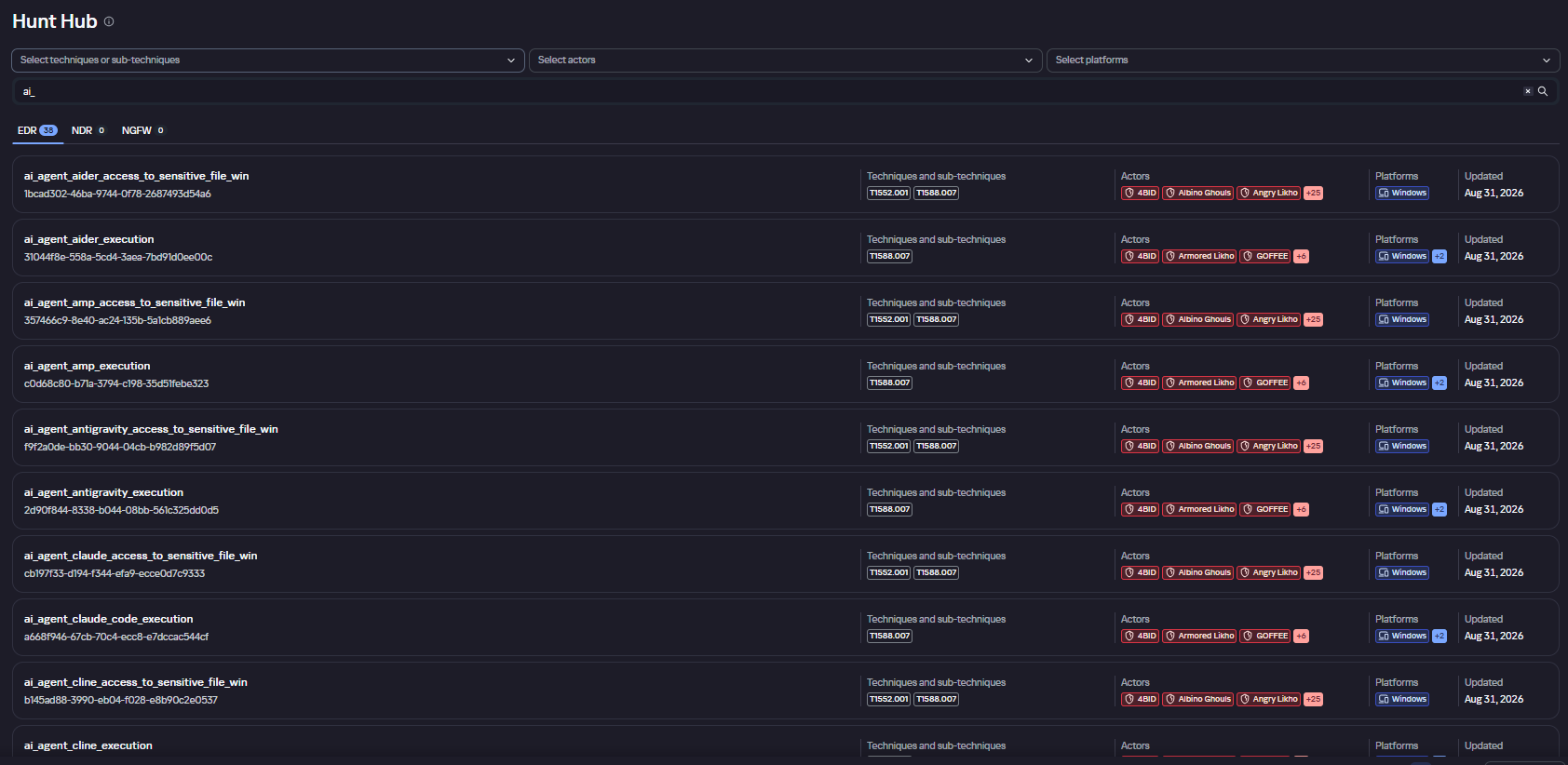
Task: Switch to the EDR tab
Action: coord(37,130)
